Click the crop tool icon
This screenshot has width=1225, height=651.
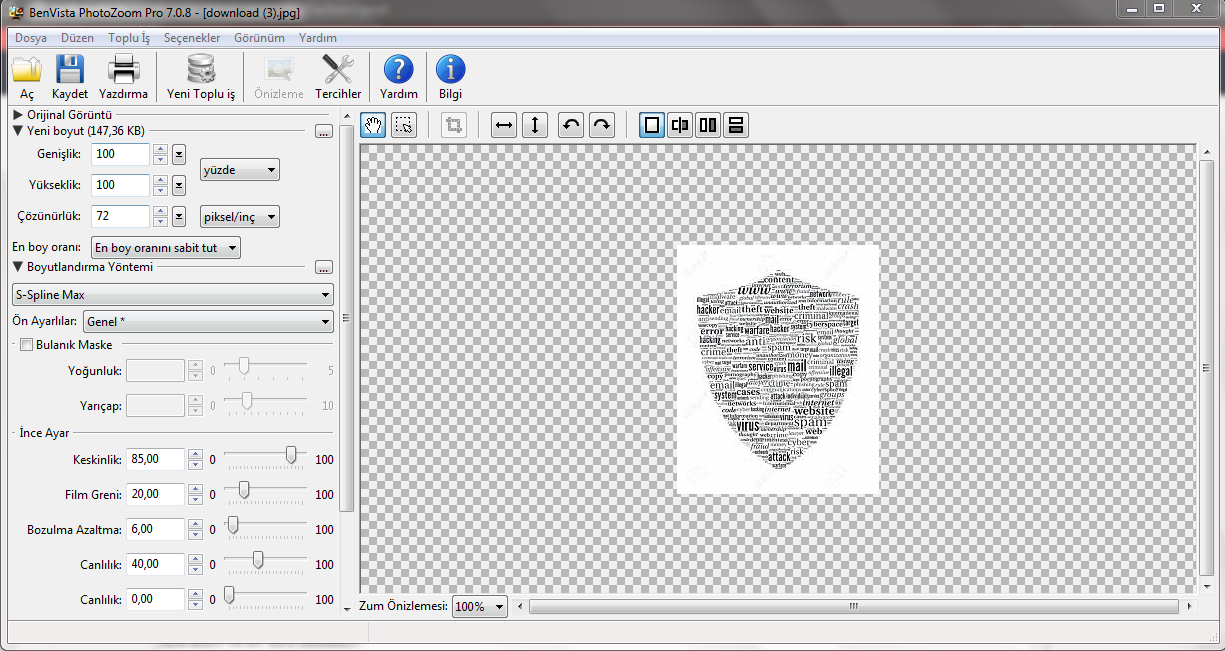pyautogui.click(x=454, y=125)
